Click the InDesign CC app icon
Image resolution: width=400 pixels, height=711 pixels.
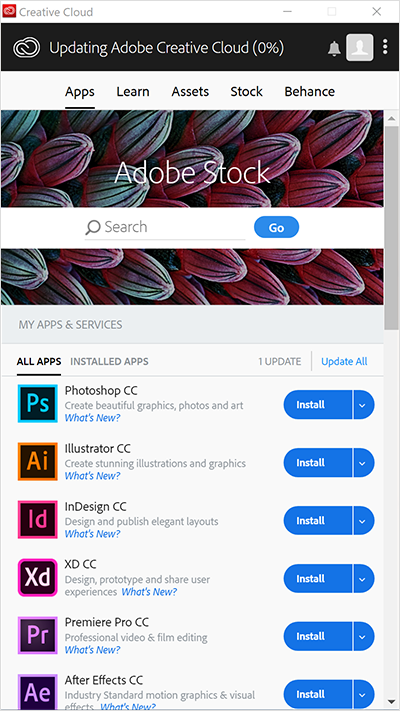pos(38,520)
